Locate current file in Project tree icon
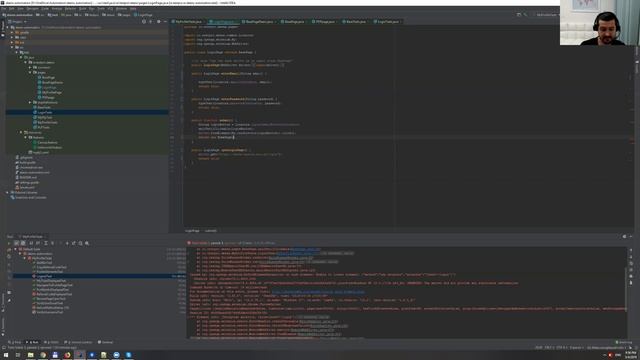Screen dimensions: 640x360 144,22
